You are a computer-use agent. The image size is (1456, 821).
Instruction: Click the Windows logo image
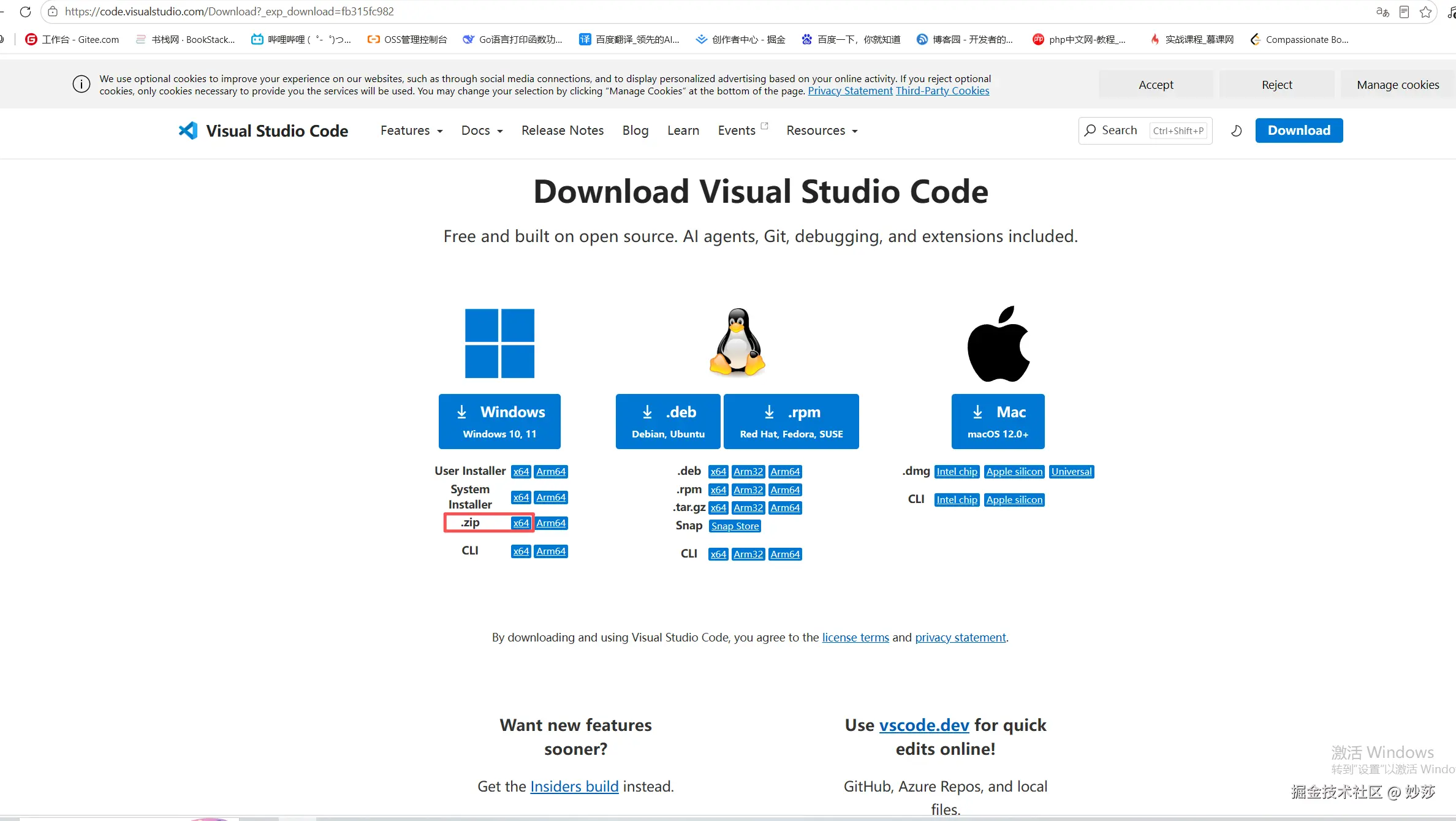tap(499, 343)
